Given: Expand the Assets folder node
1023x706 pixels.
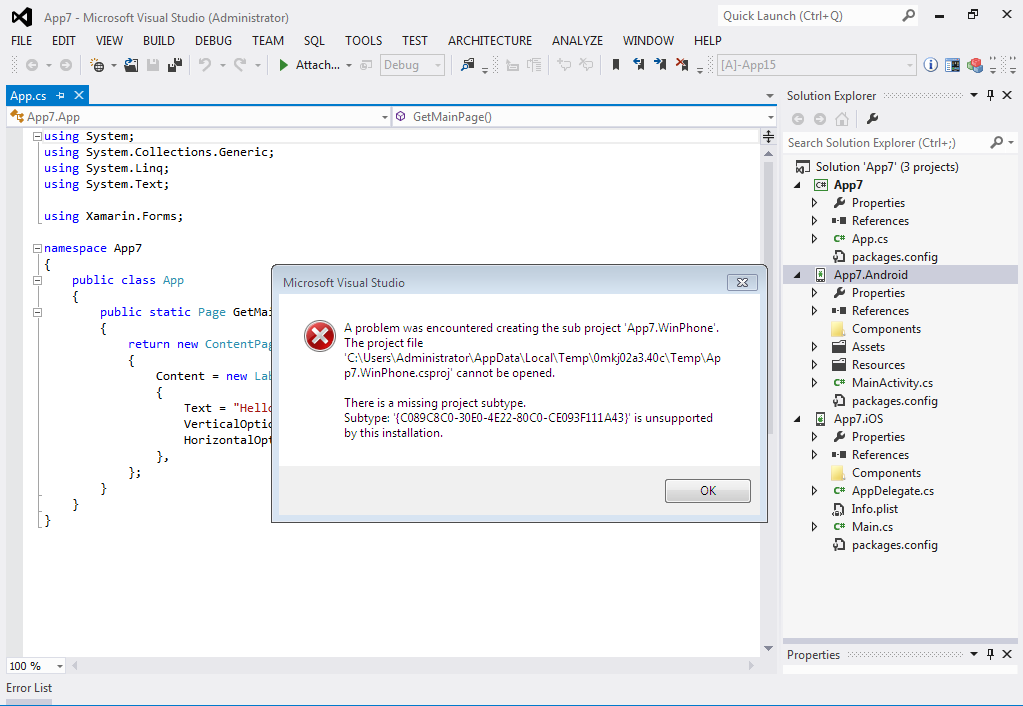Looking at the screenshot, I should [x=814, y=347].
